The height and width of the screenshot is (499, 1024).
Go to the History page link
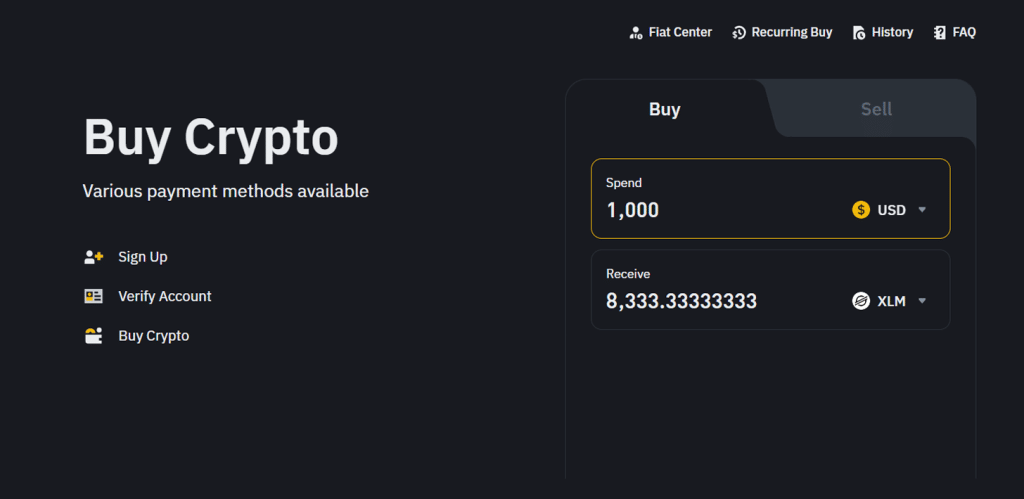(x=892, y=32)
